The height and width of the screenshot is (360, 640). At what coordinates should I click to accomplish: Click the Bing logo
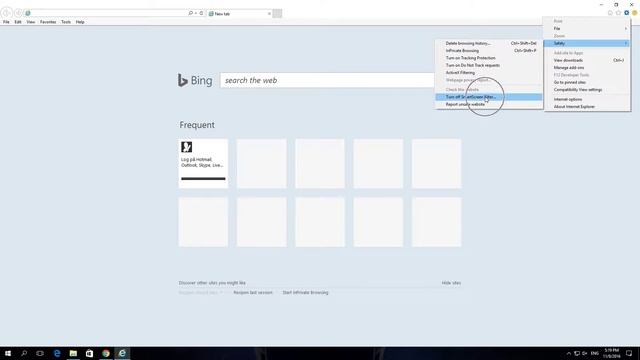pyautogui.click(x=195, y=80)
